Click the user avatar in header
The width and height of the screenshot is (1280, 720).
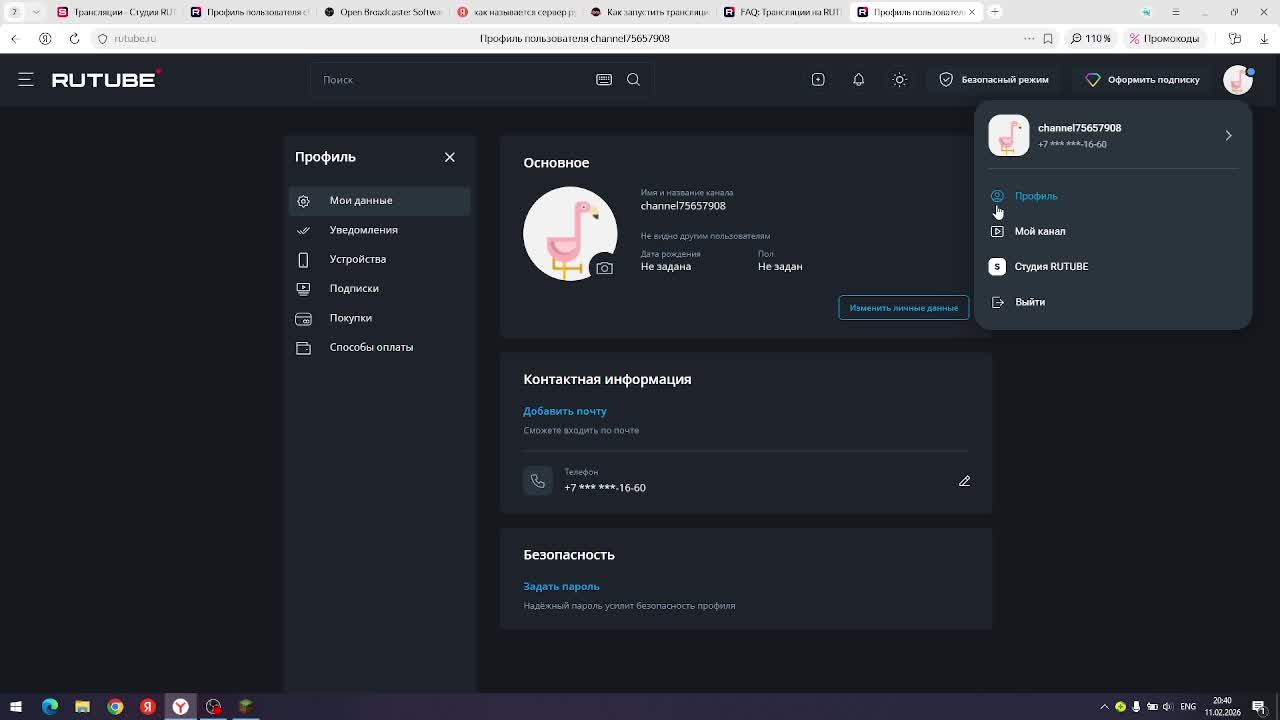1238,79
